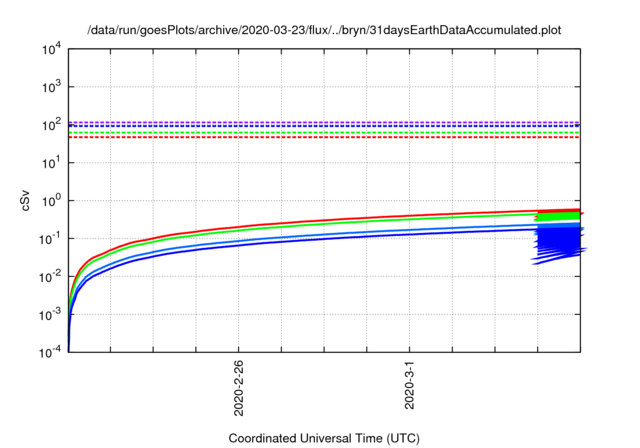
Task: Click the plot file path title
Action: tap(324, 30)
